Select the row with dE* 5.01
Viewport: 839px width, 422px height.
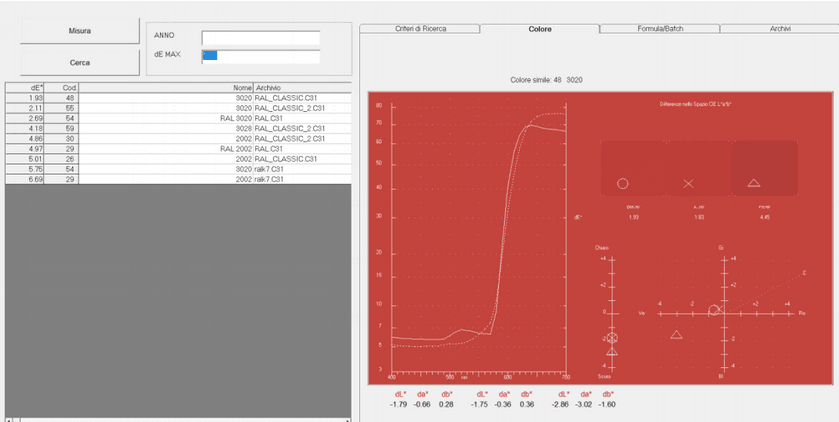click(x=178, y=159)
